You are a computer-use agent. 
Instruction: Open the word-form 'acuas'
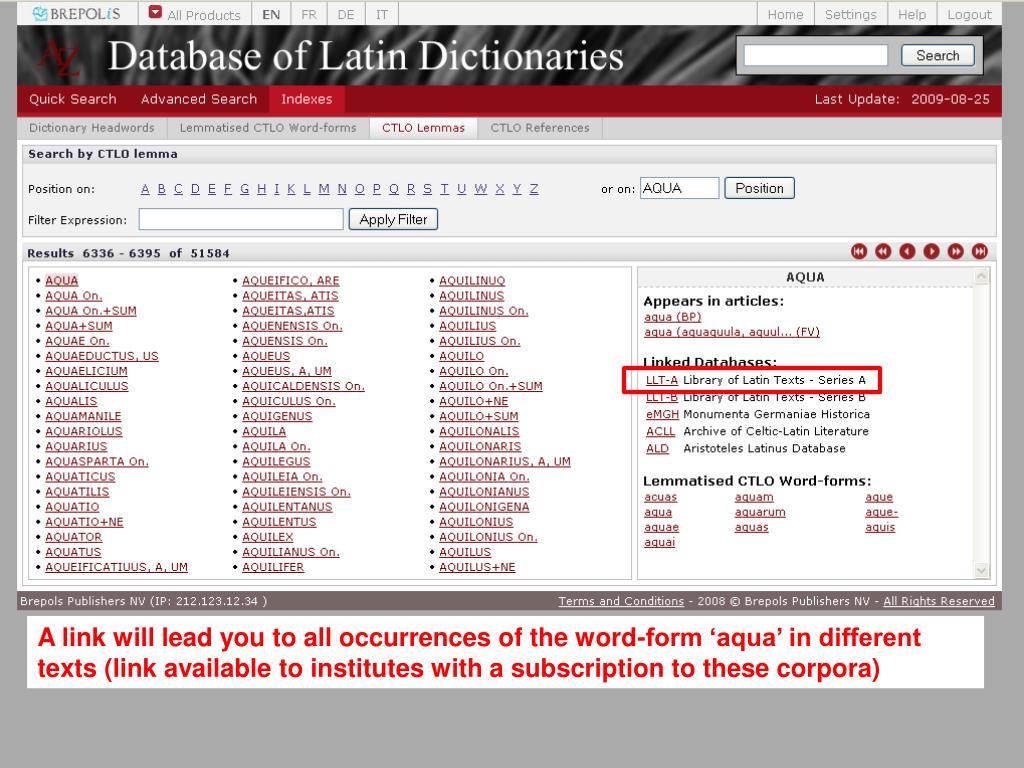pyautogui.click(x=660, y=497)
